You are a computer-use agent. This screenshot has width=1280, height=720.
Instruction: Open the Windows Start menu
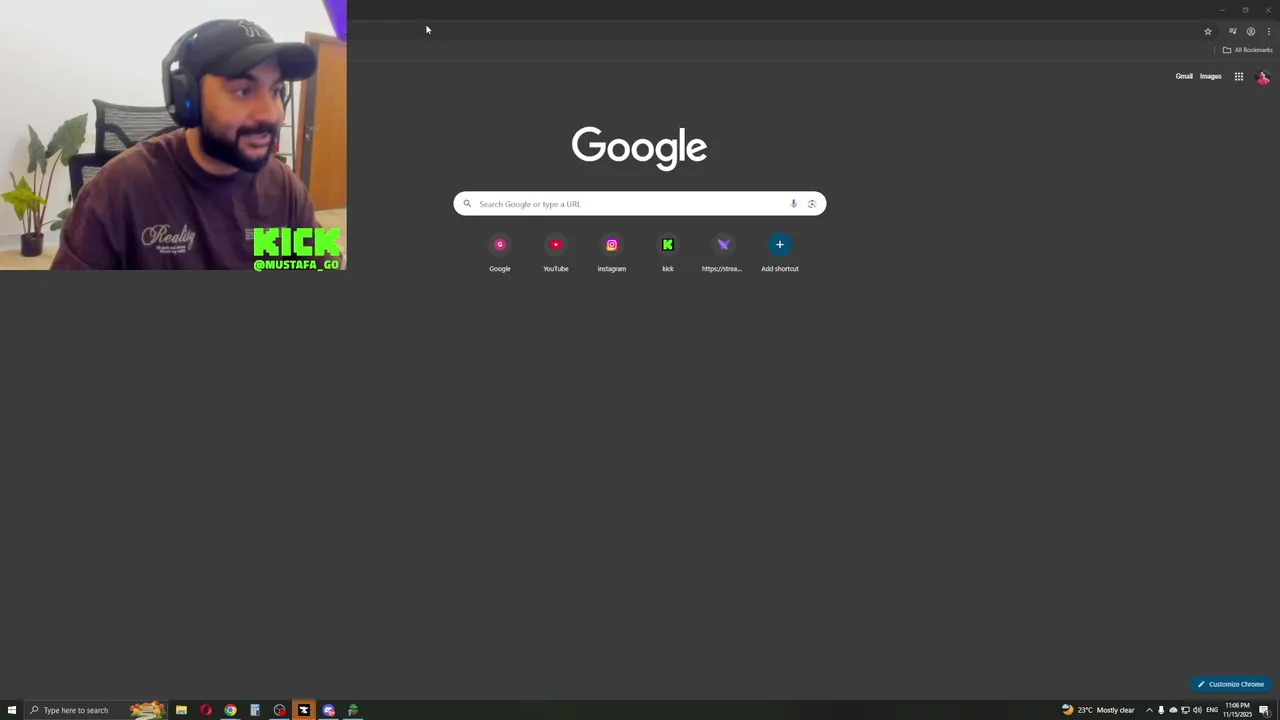coord(12,710)
